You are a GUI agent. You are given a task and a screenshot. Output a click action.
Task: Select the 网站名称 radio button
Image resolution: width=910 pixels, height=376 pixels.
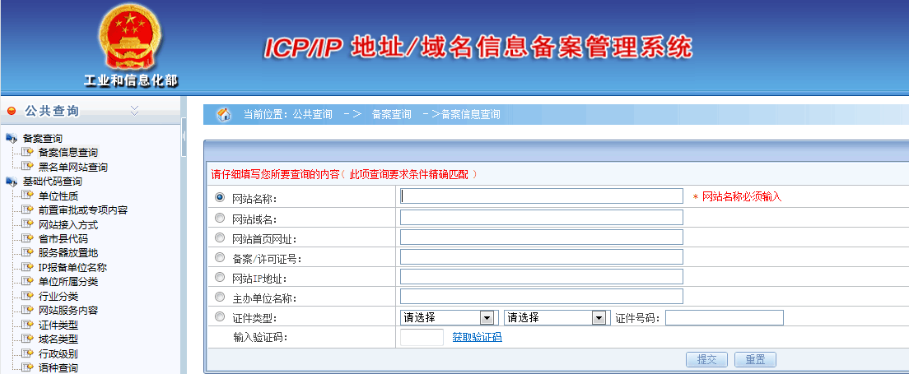point(219,197)
